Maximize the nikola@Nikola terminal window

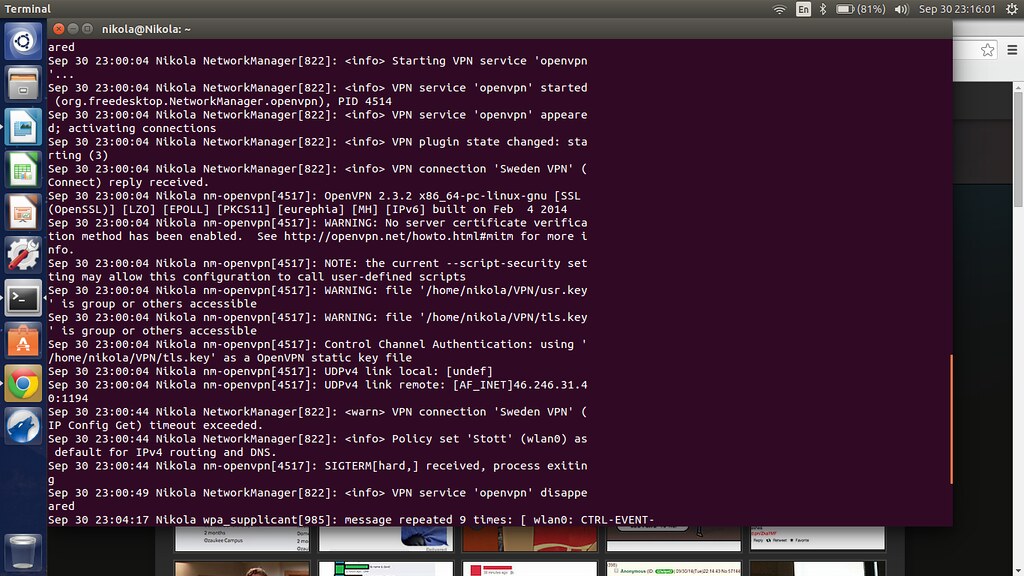click(x=88, y=29)
